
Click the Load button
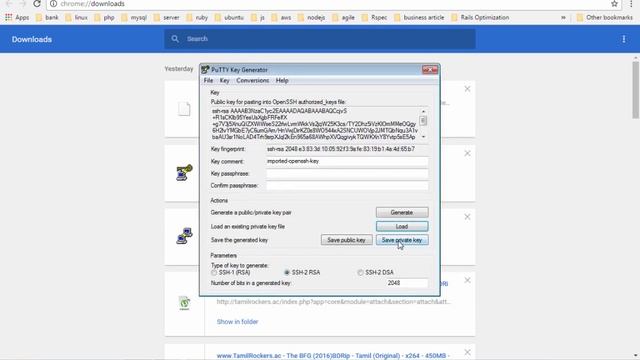coord(402,226)
